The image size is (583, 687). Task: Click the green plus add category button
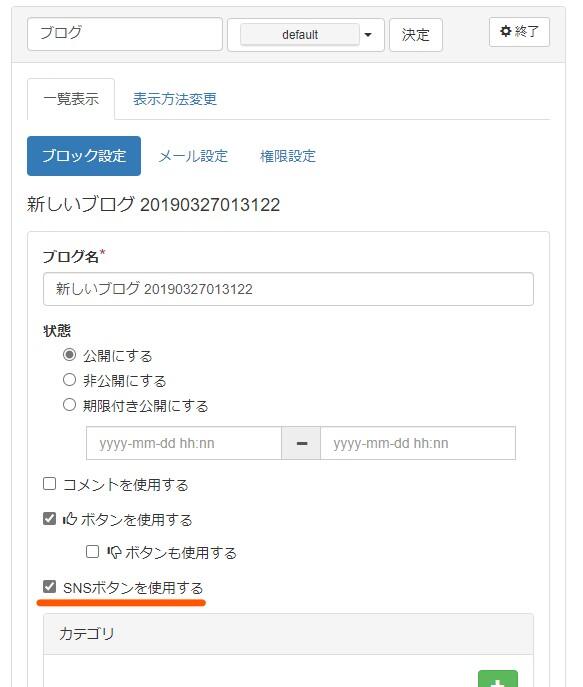click(x=498, y=679)
